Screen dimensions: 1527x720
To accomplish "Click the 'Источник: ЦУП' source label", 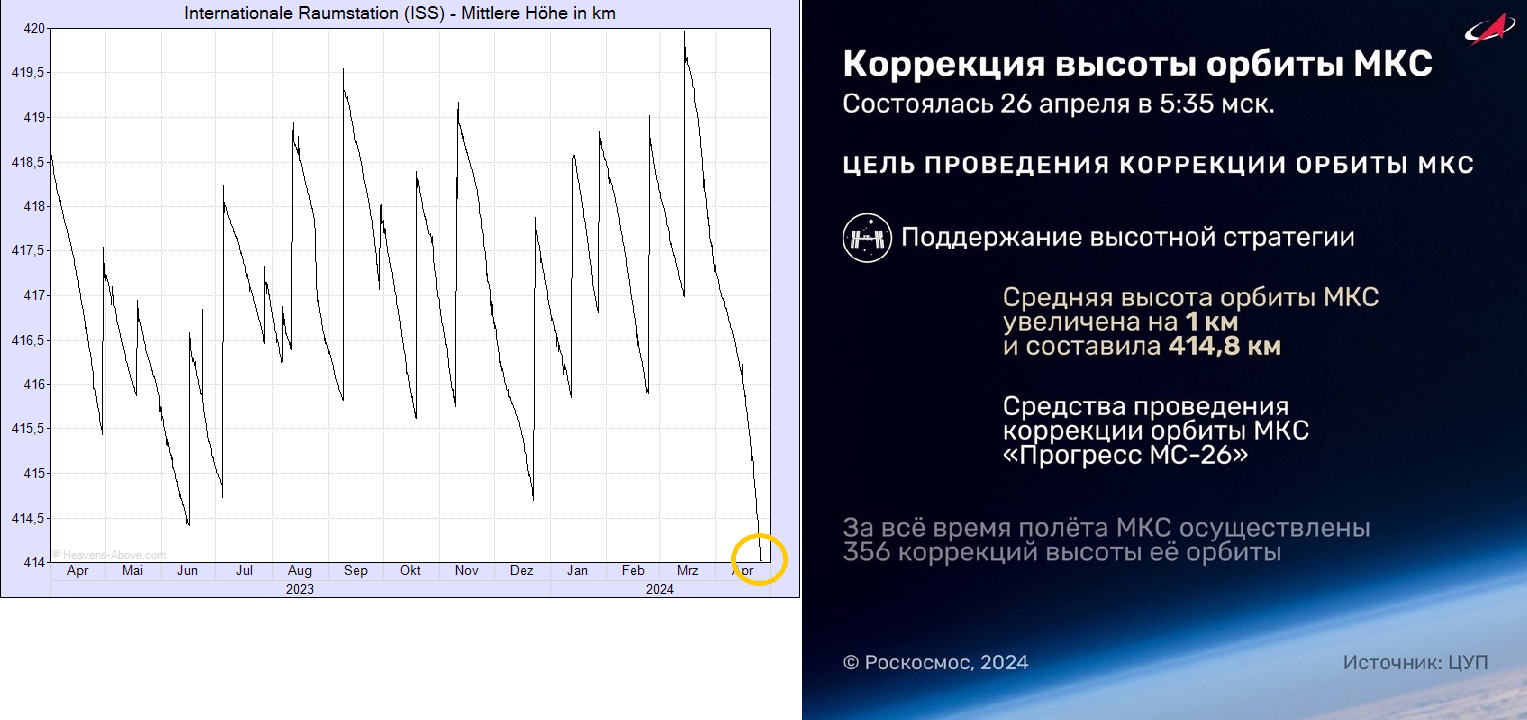I will coord(1415,663).
